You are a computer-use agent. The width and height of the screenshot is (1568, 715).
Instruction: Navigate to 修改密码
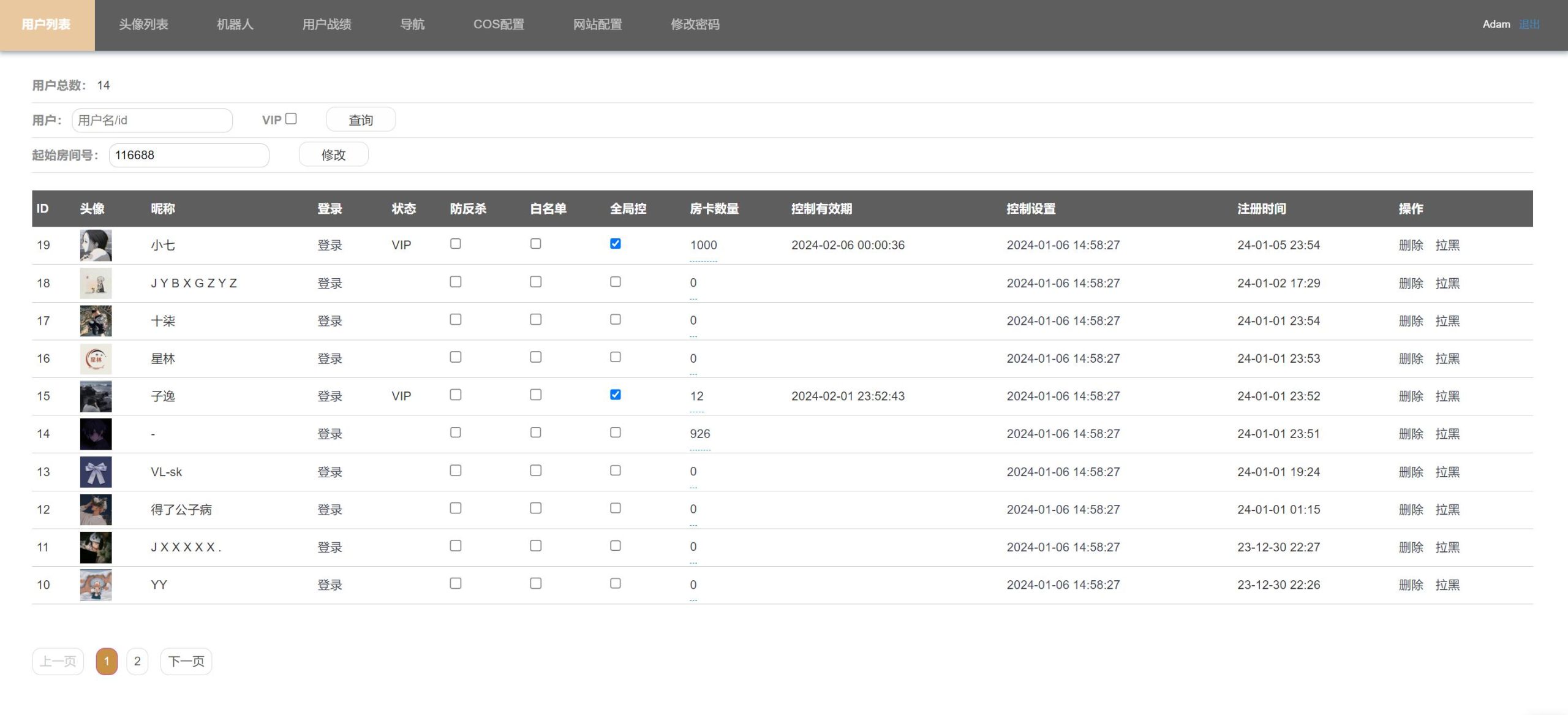click(x=695, y=25)
